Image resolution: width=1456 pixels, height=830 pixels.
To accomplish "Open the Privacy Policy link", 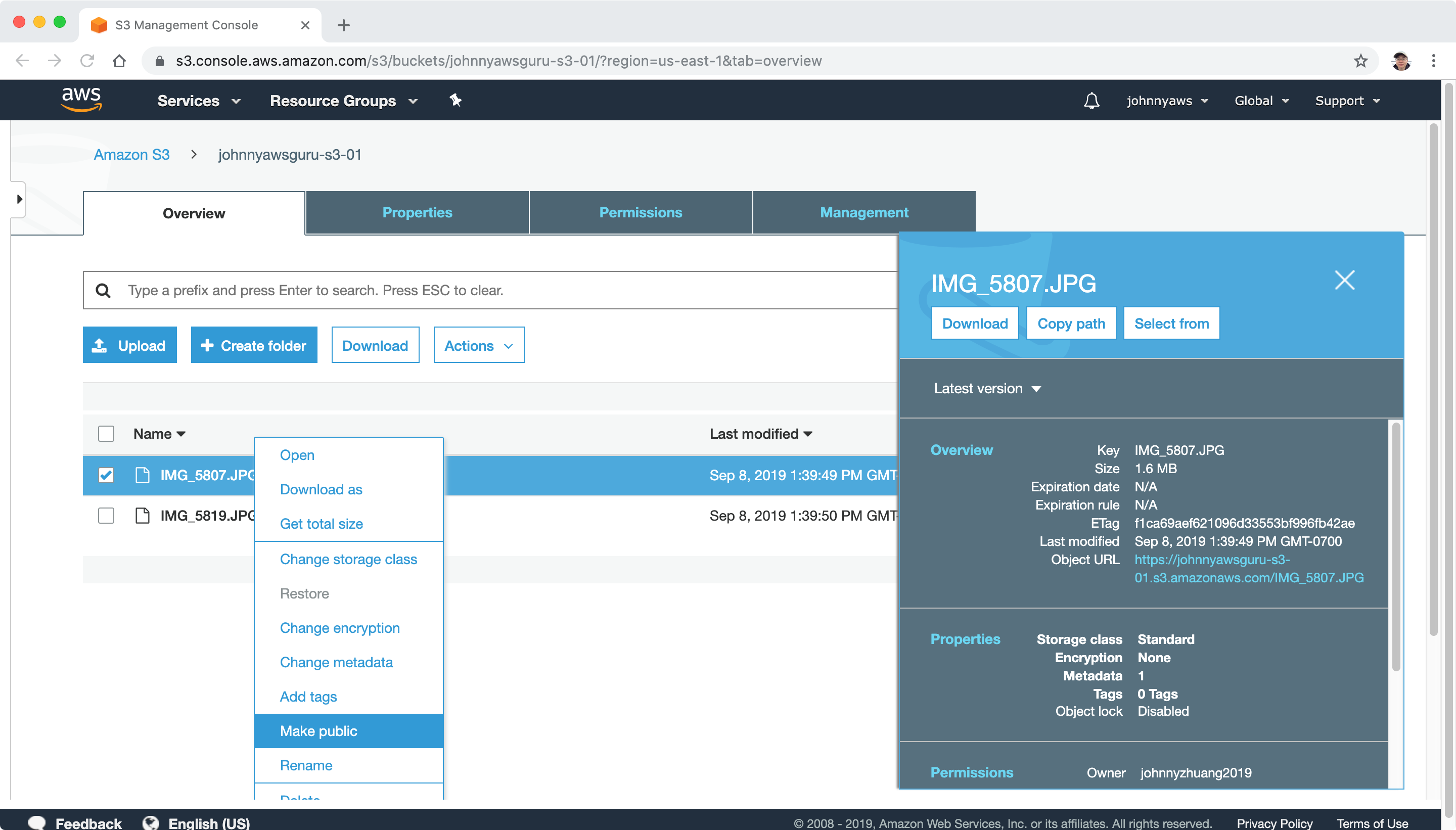I will coord(1274,823).
